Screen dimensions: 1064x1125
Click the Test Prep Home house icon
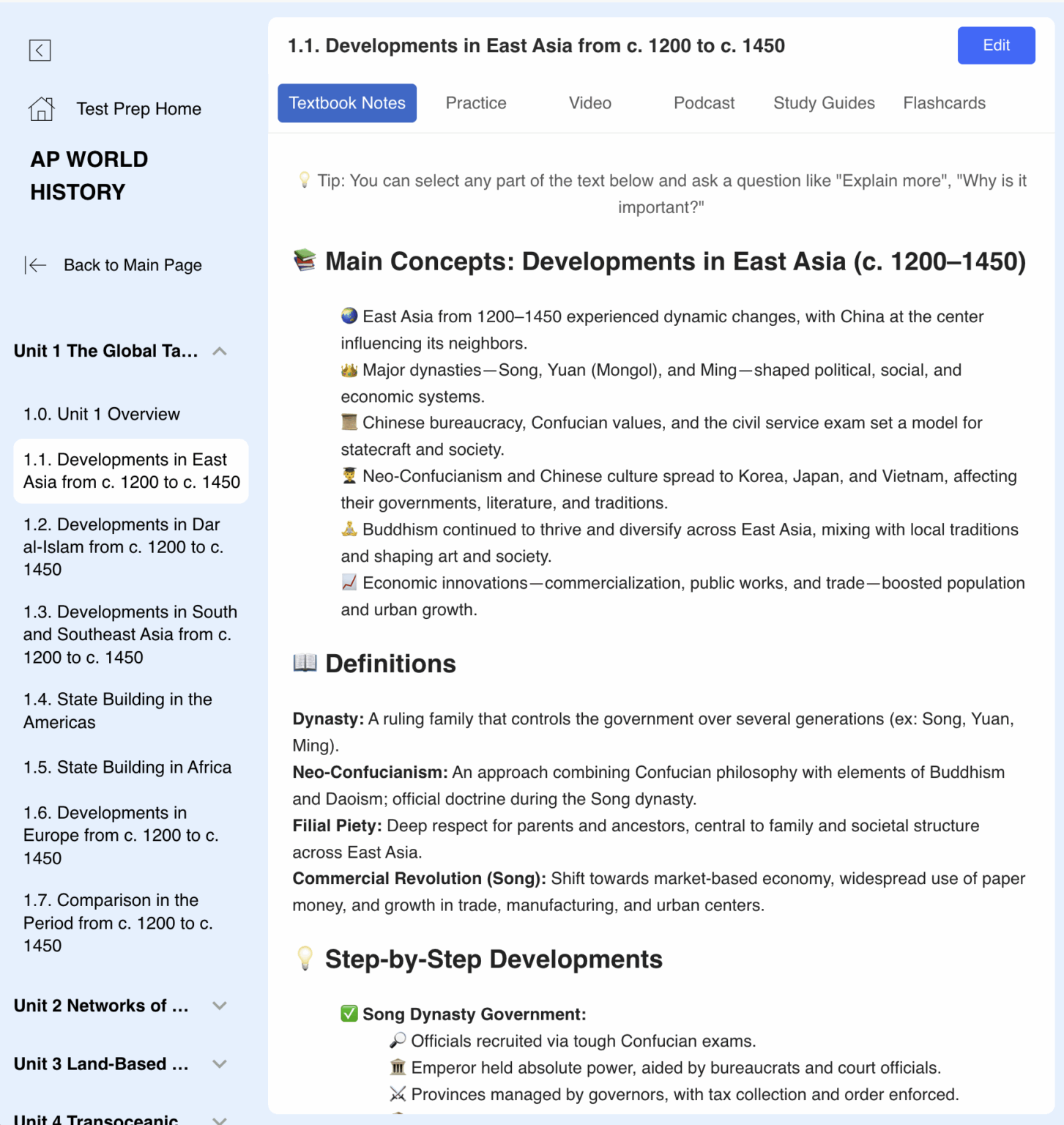[41, 109]
